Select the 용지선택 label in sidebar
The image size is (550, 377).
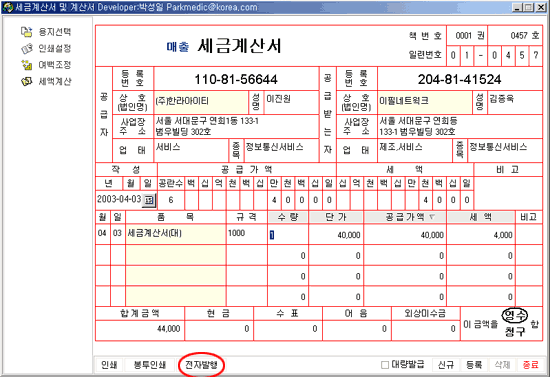pyautogui.click(x=55, y=32)
